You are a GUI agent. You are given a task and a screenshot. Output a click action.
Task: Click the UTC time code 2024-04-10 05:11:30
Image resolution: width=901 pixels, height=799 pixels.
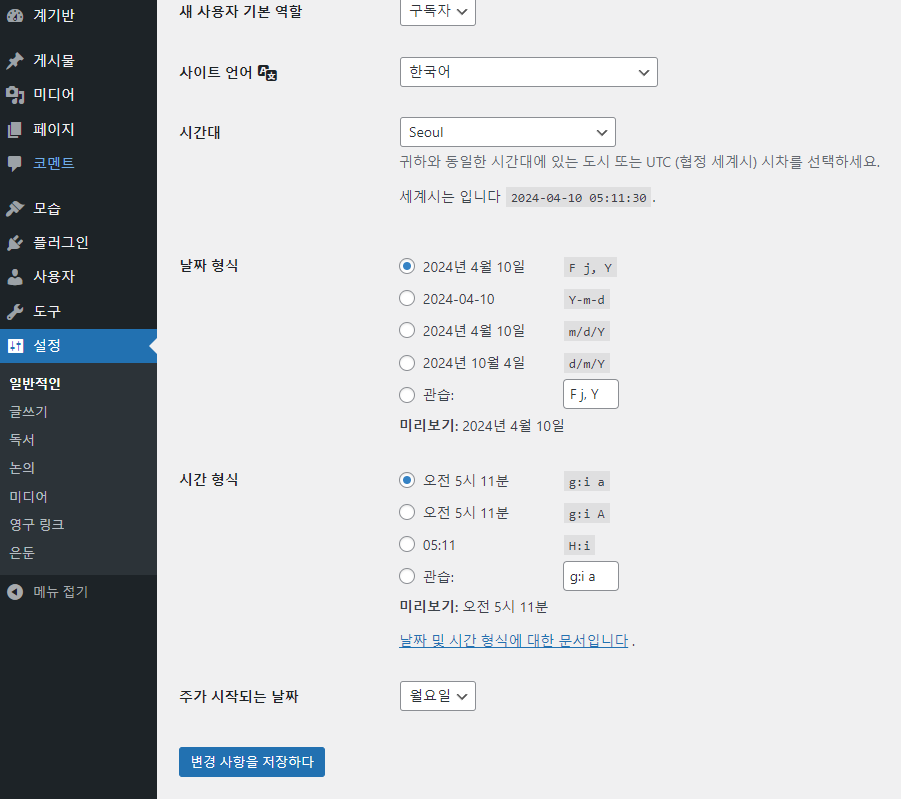(x=579, y=198)
